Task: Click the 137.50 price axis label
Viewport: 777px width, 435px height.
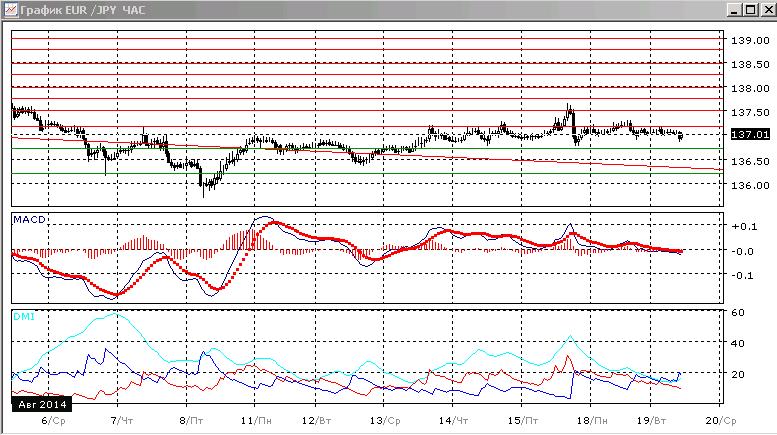Action: click(750, 112)
